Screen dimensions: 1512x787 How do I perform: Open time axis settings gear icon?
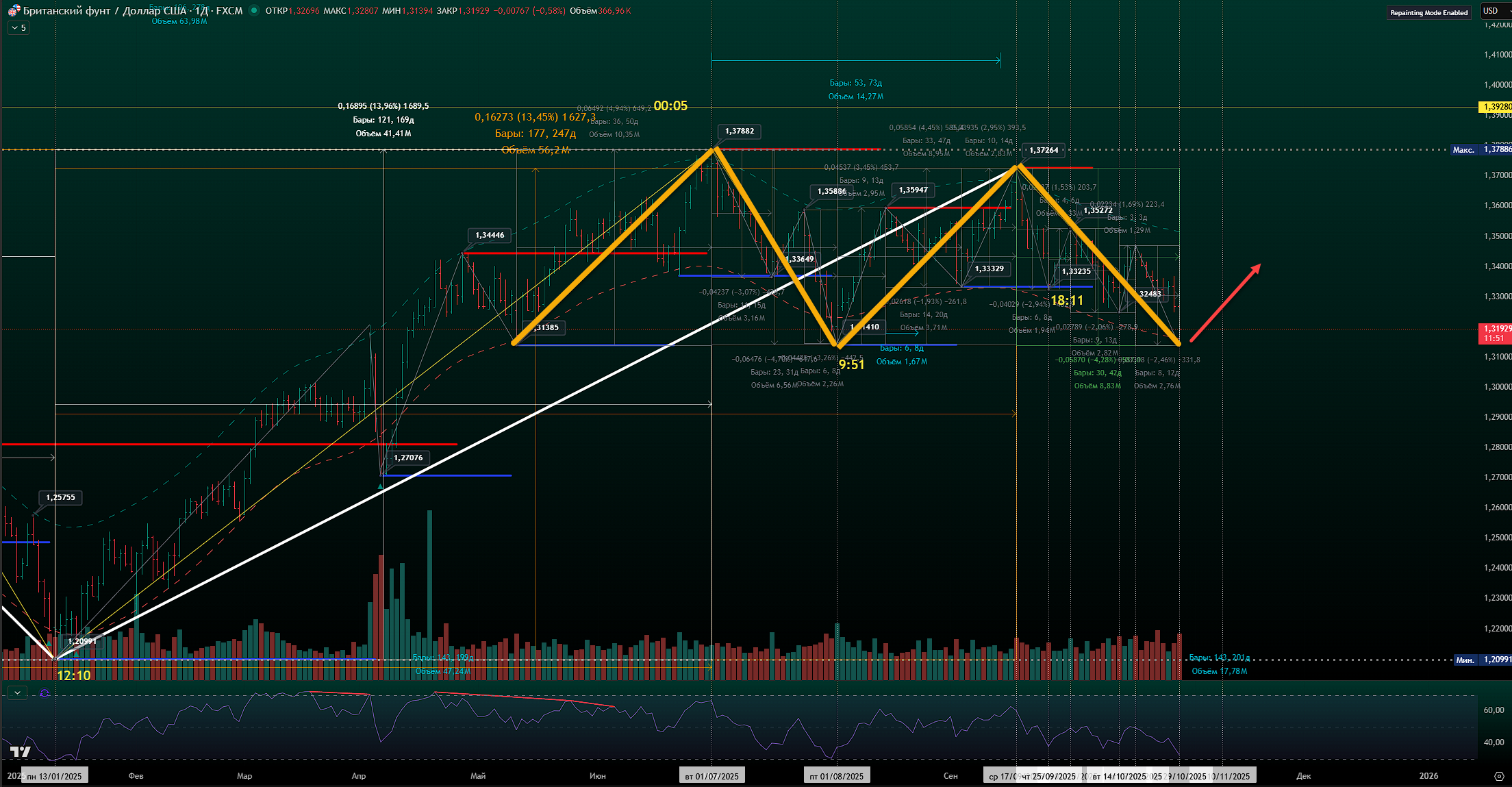pos(1498,776)
